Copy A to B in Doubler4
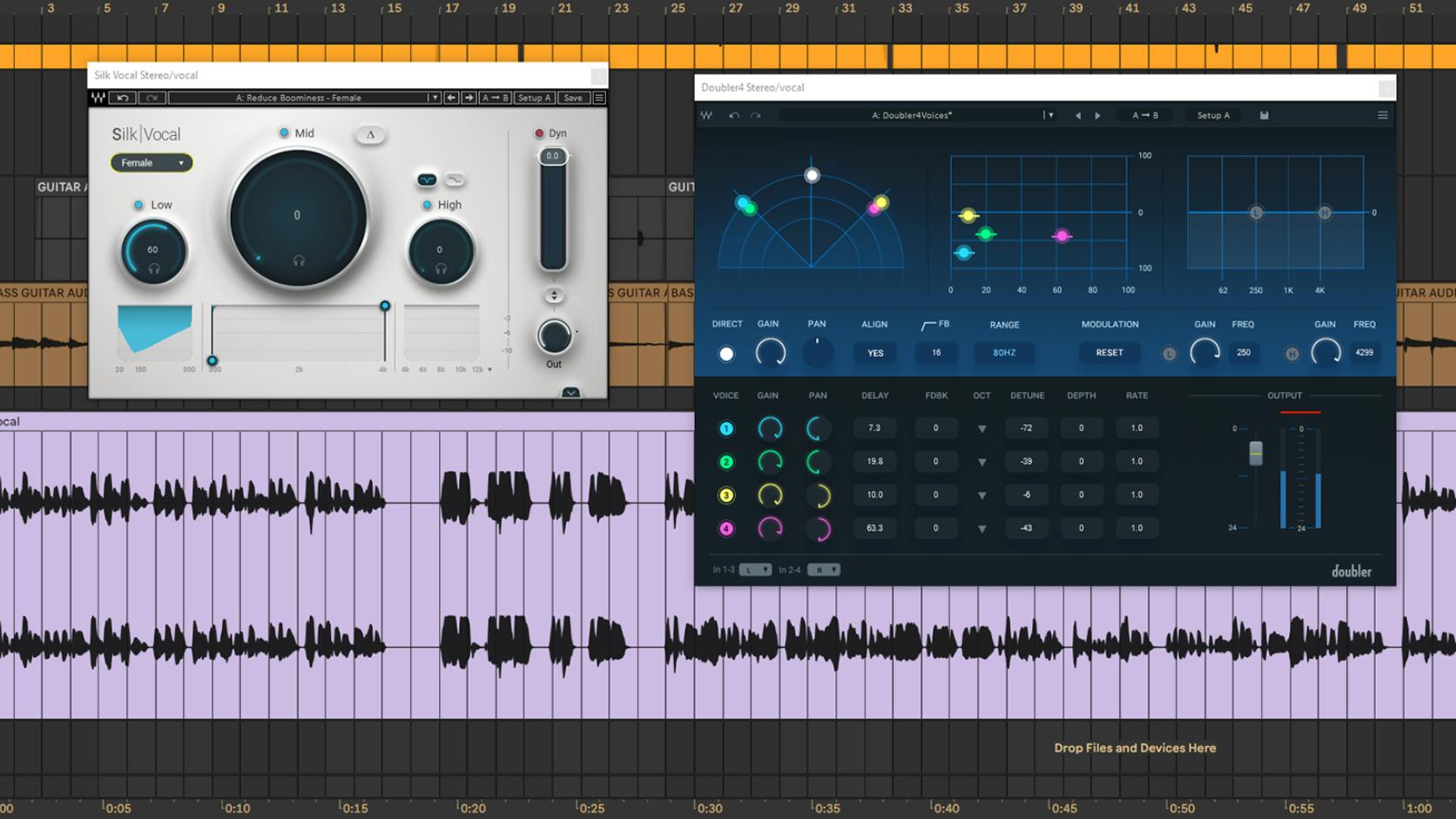The width and height of the screenshot is (1456, 819). [x=1145, y=115]
